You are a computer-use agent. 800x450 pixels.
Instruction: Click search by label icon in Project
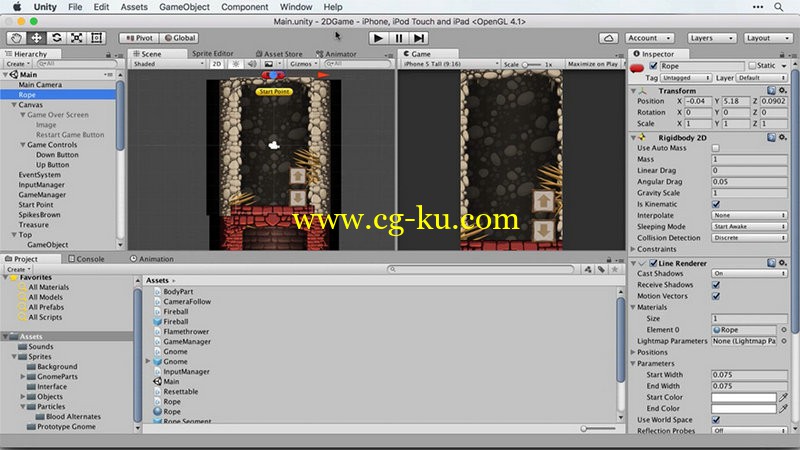coord(602,269)
